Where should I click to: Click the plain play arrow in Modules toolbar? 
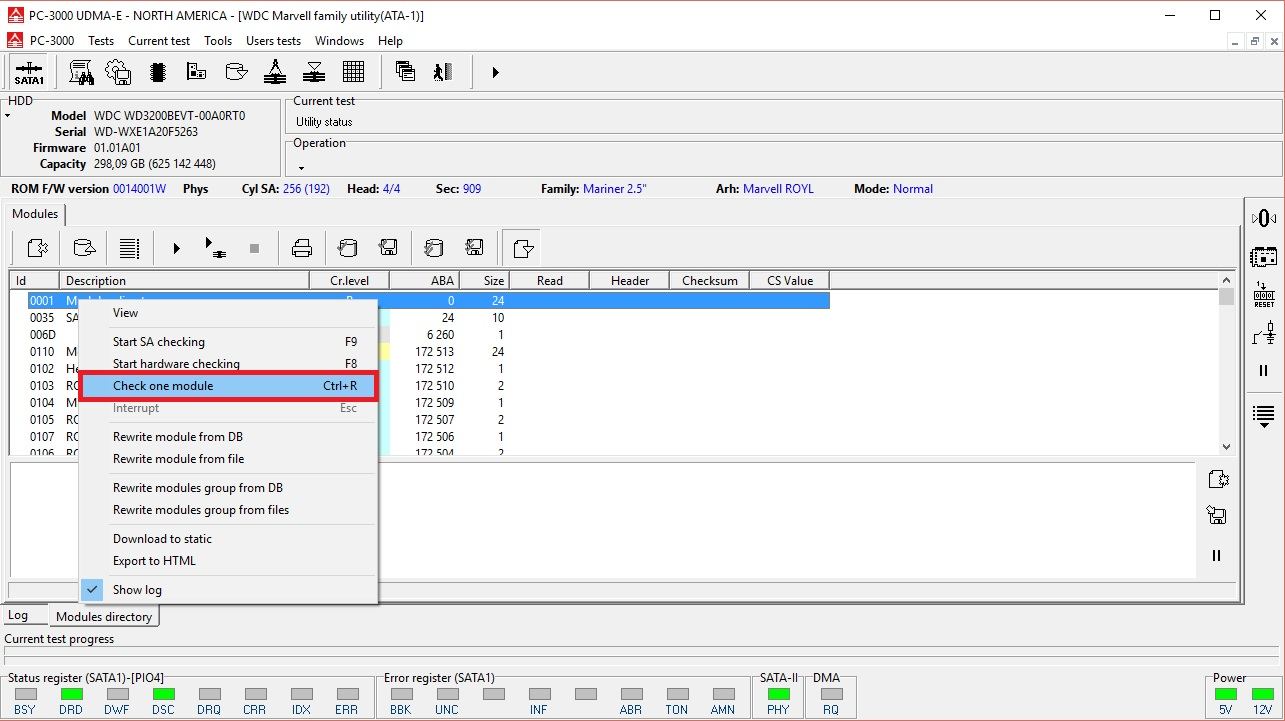[176, 248]
